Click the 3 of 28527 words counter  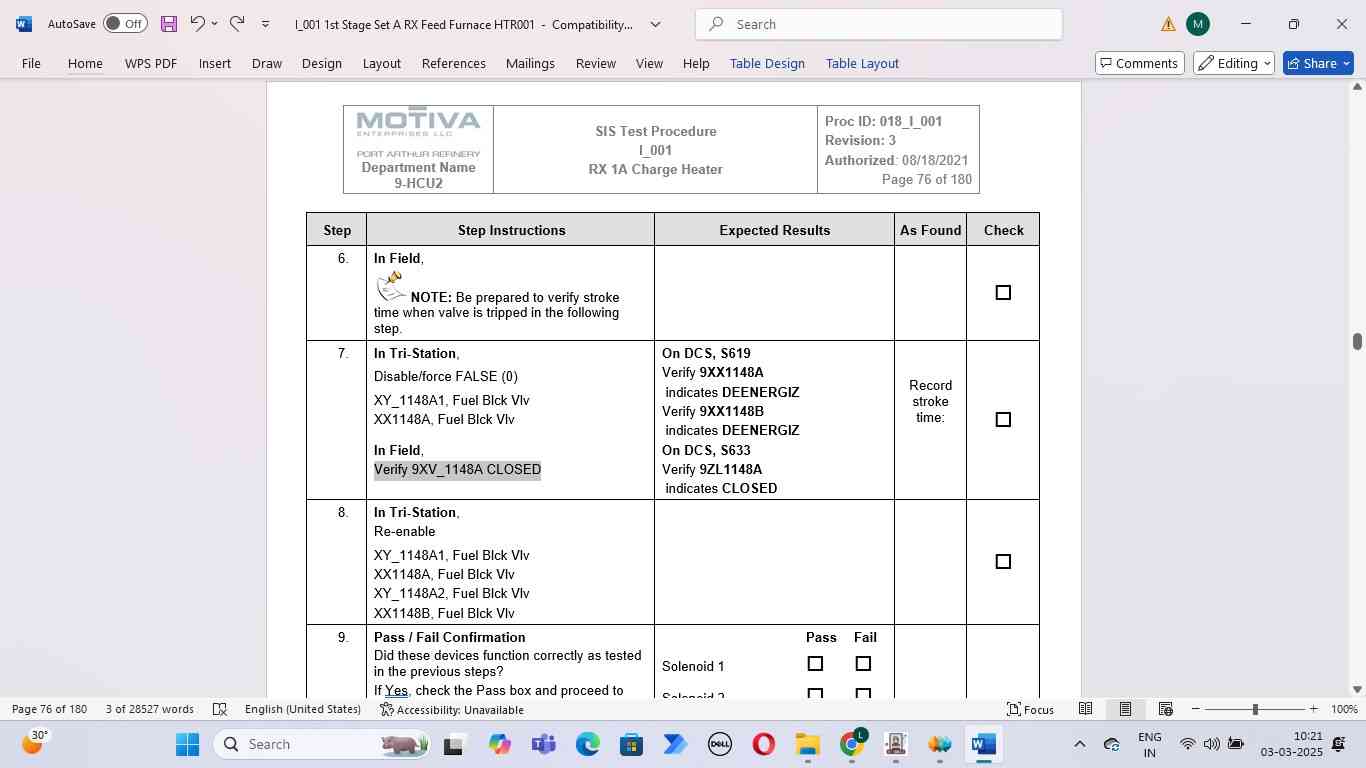tap(150, 709)
